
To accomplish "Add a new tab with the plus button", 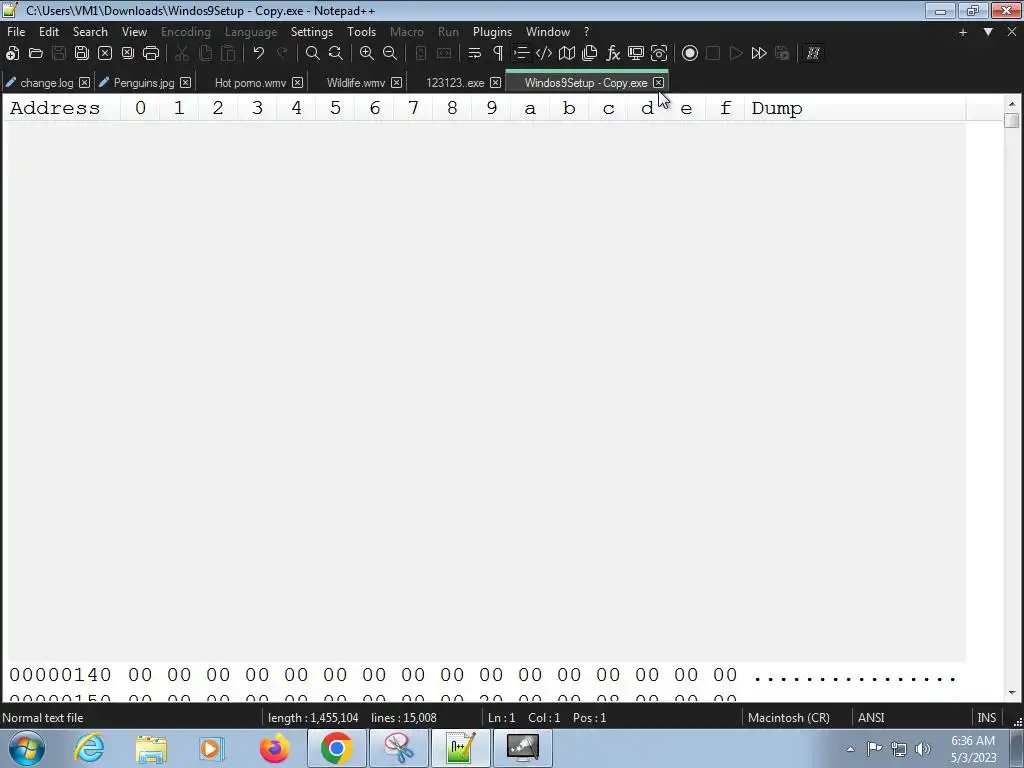I will (x=963, y=32).
